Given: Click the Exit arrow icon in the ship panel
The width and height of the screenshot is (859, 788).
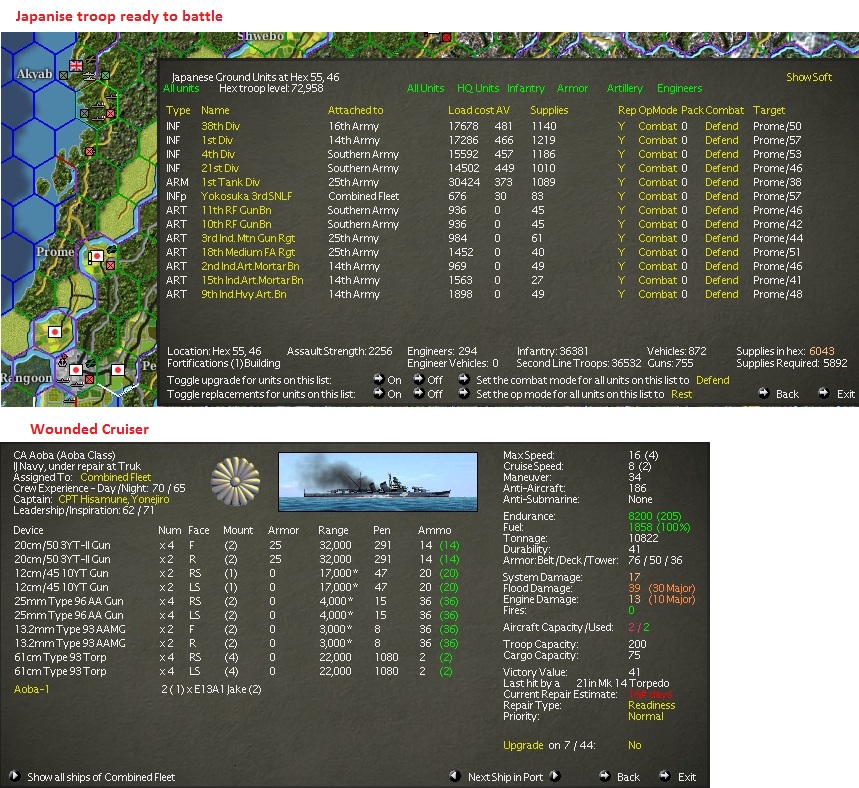Looking at the screenshot, I should [x=665, y=775].
